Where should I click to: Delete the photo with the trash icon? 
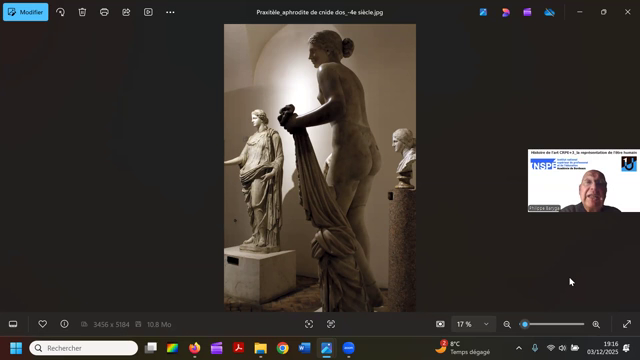[82, 12]
